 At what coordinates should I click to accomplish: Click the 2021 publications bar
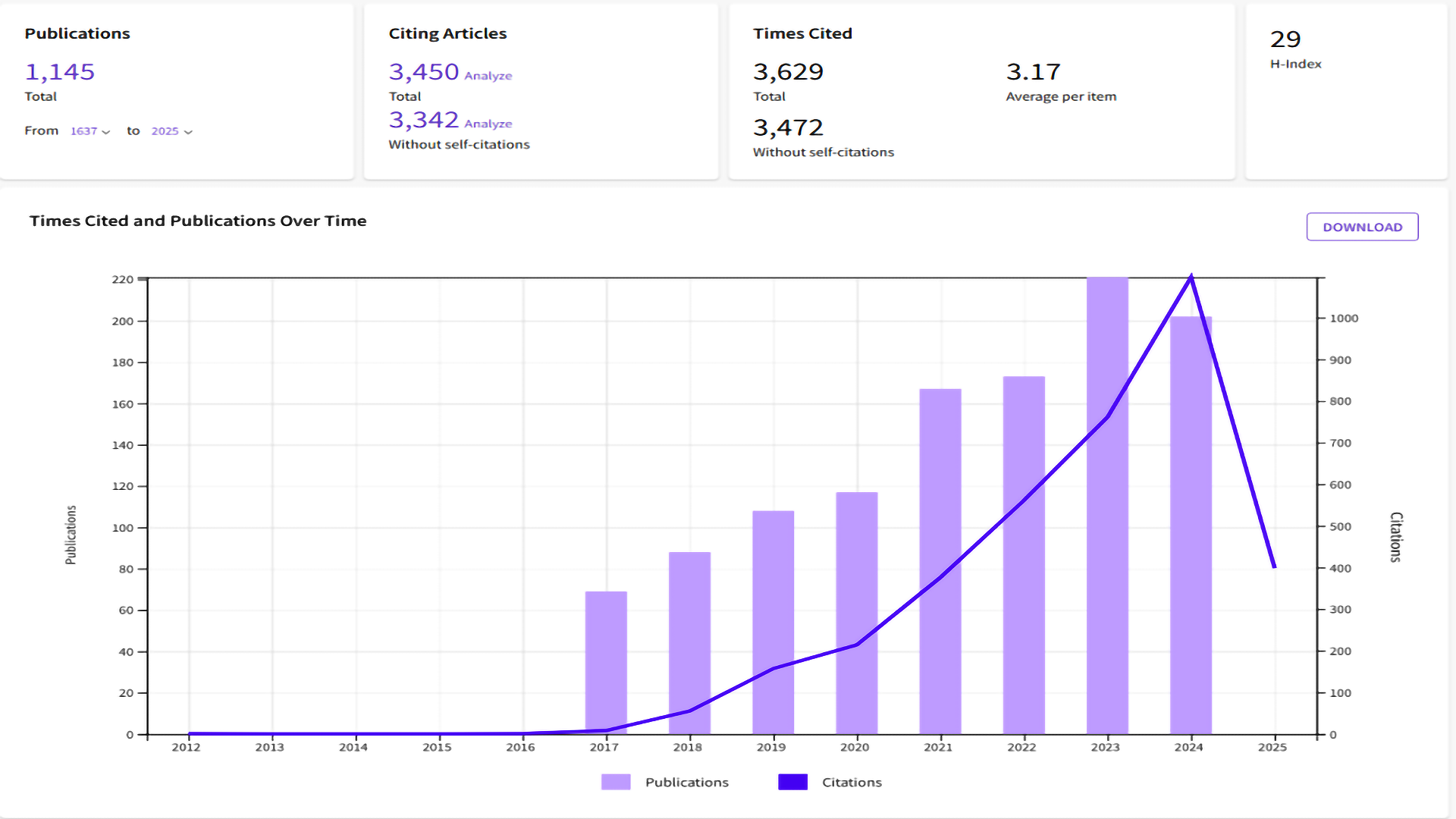(940, 561)
